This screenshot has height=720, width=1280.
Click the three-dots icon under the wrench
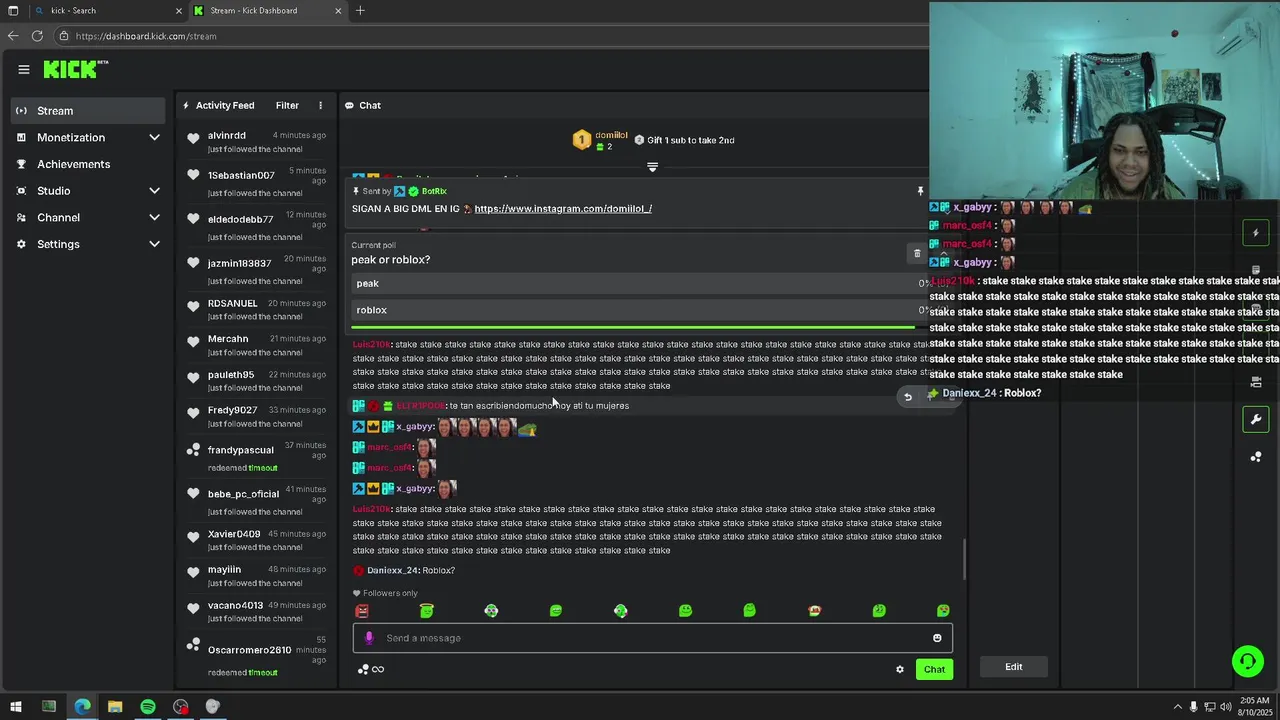point(1256,457)
